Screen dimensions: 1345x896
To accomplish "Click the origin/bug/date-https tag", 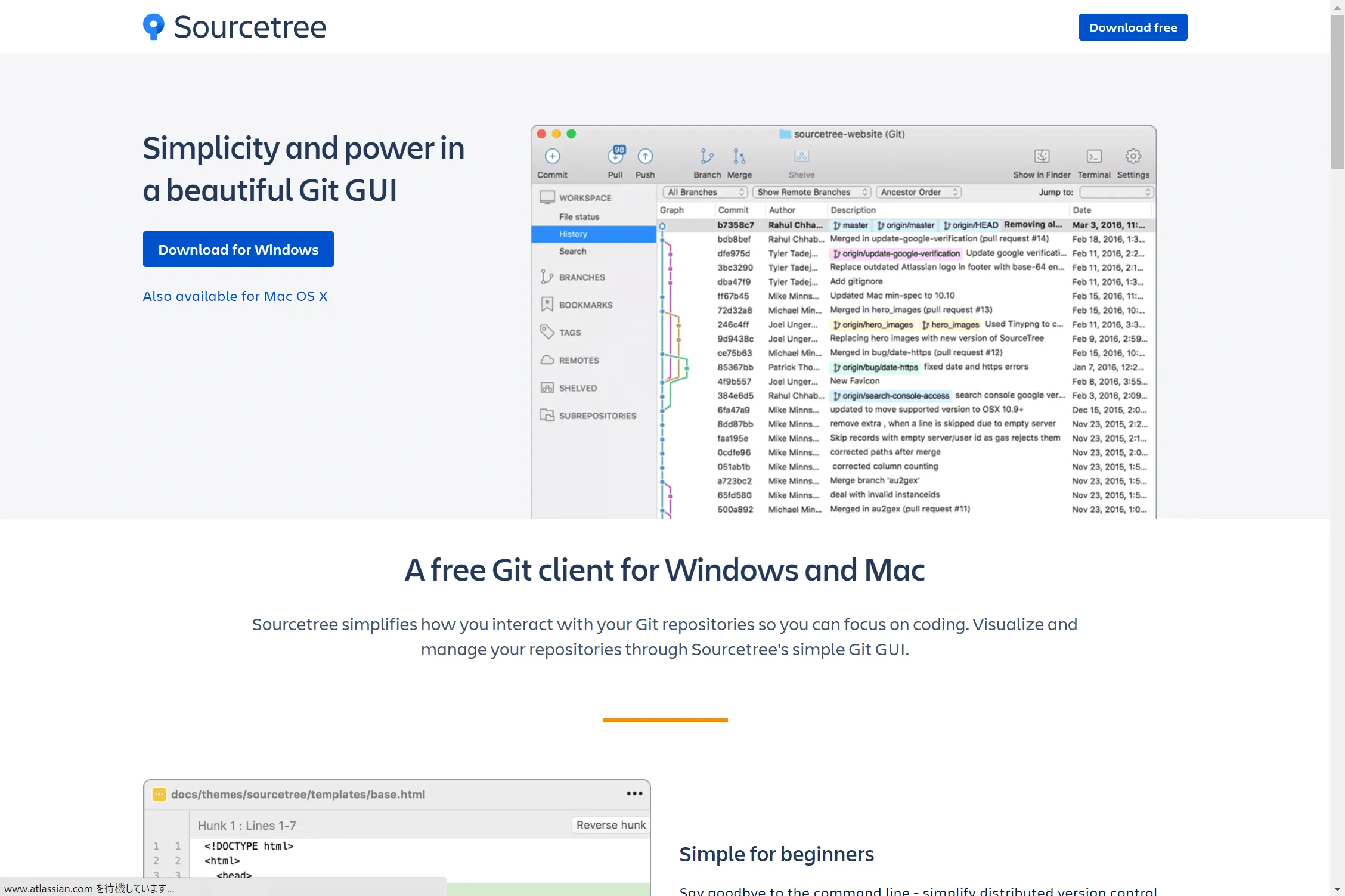I will tap(875, 367).
